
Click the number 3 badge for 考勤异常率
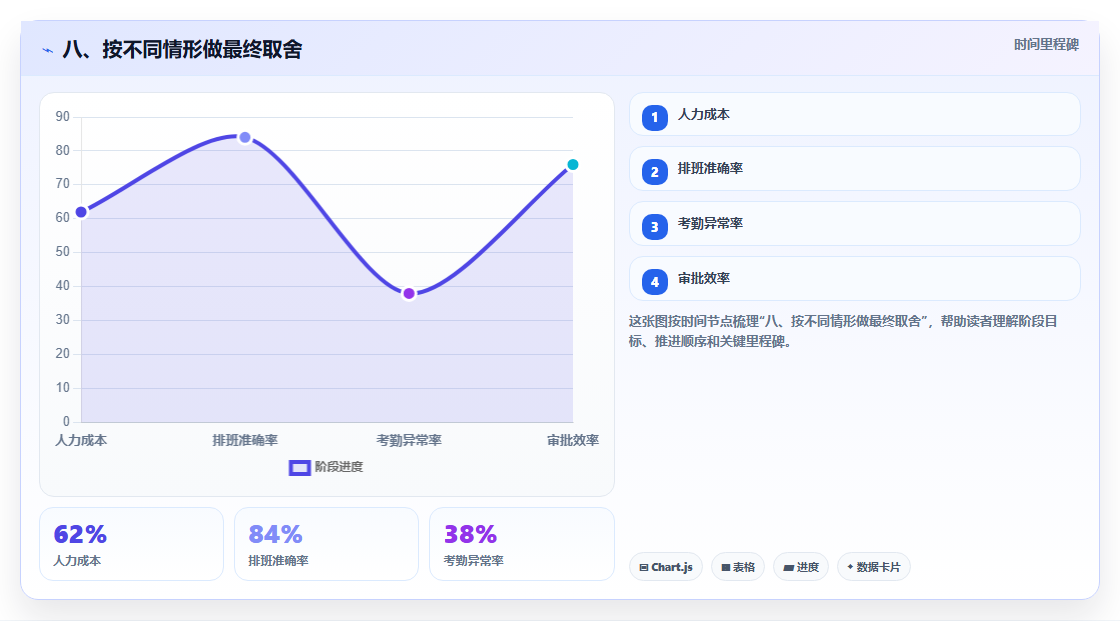point(654,227)
